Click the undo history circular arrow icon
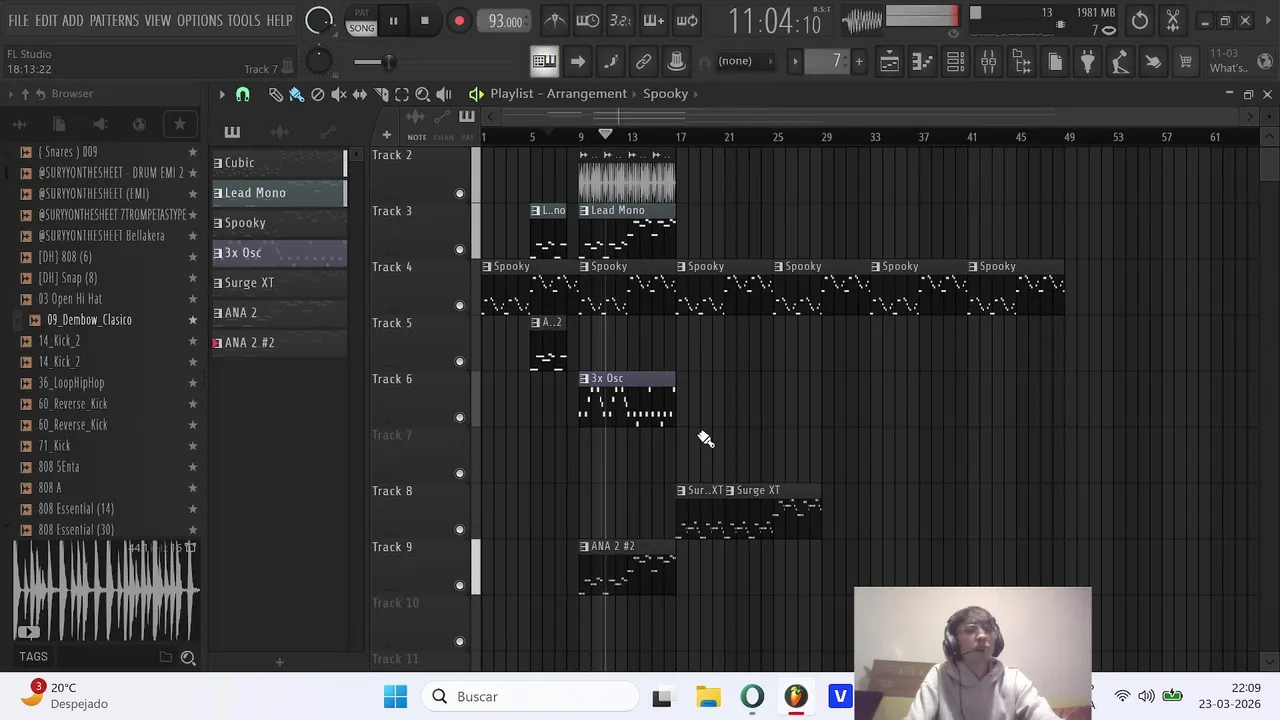The image size is (1280, 720). point(1140,20)
